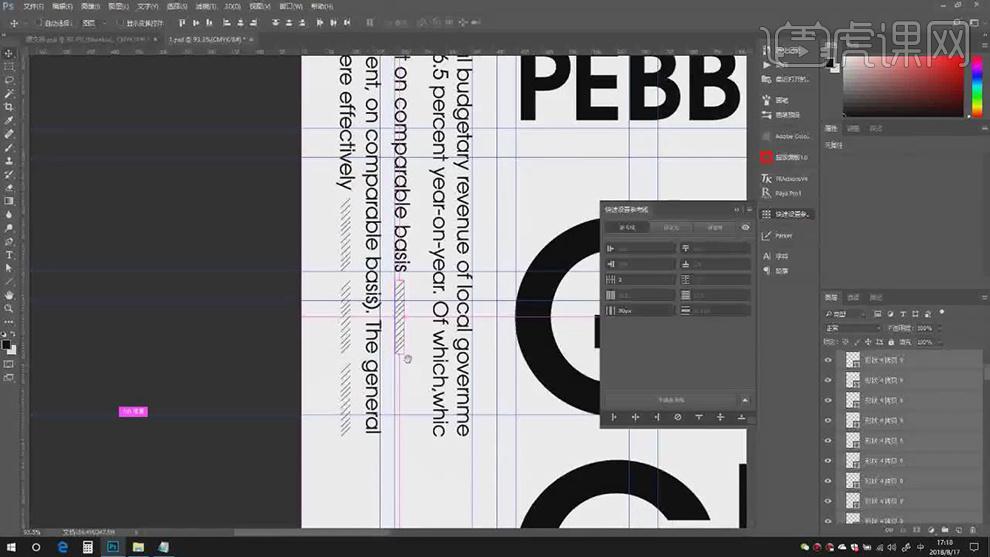
Task: Select the Eyedropper tool
Action: [x=9, y=120]
